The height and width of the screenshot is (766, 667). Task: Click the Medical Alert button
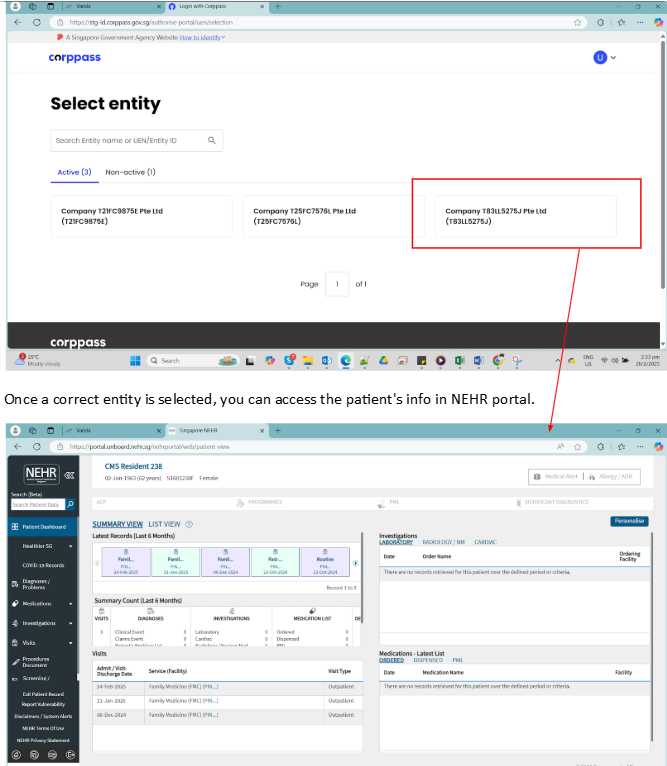[x=556, y=476]
